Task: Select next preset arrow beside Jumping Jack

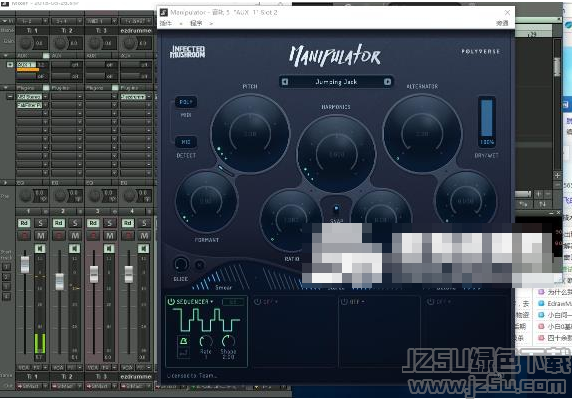Action: coord(387,82)
